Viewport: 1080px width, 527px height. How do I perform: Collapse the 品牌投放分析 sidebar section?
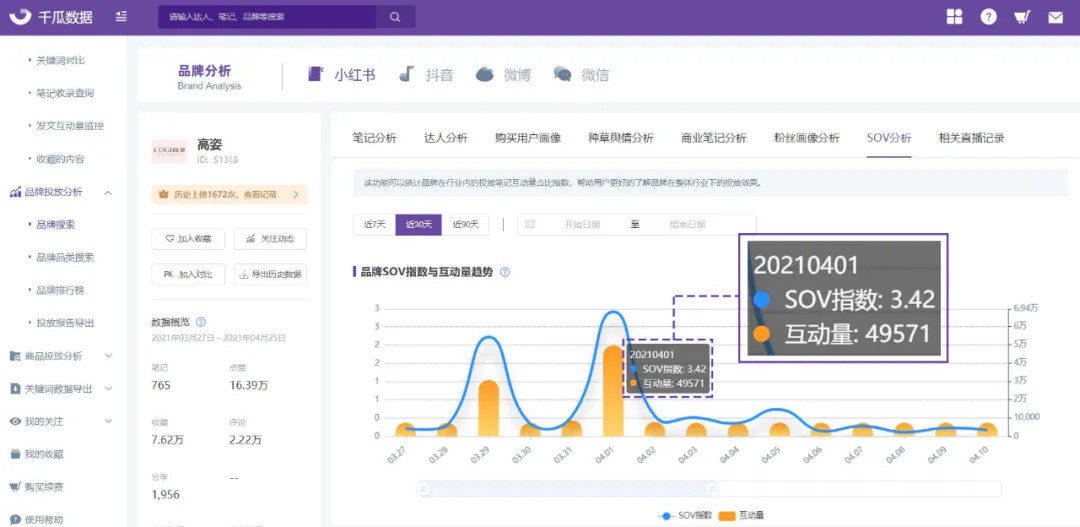pos(108,192)
